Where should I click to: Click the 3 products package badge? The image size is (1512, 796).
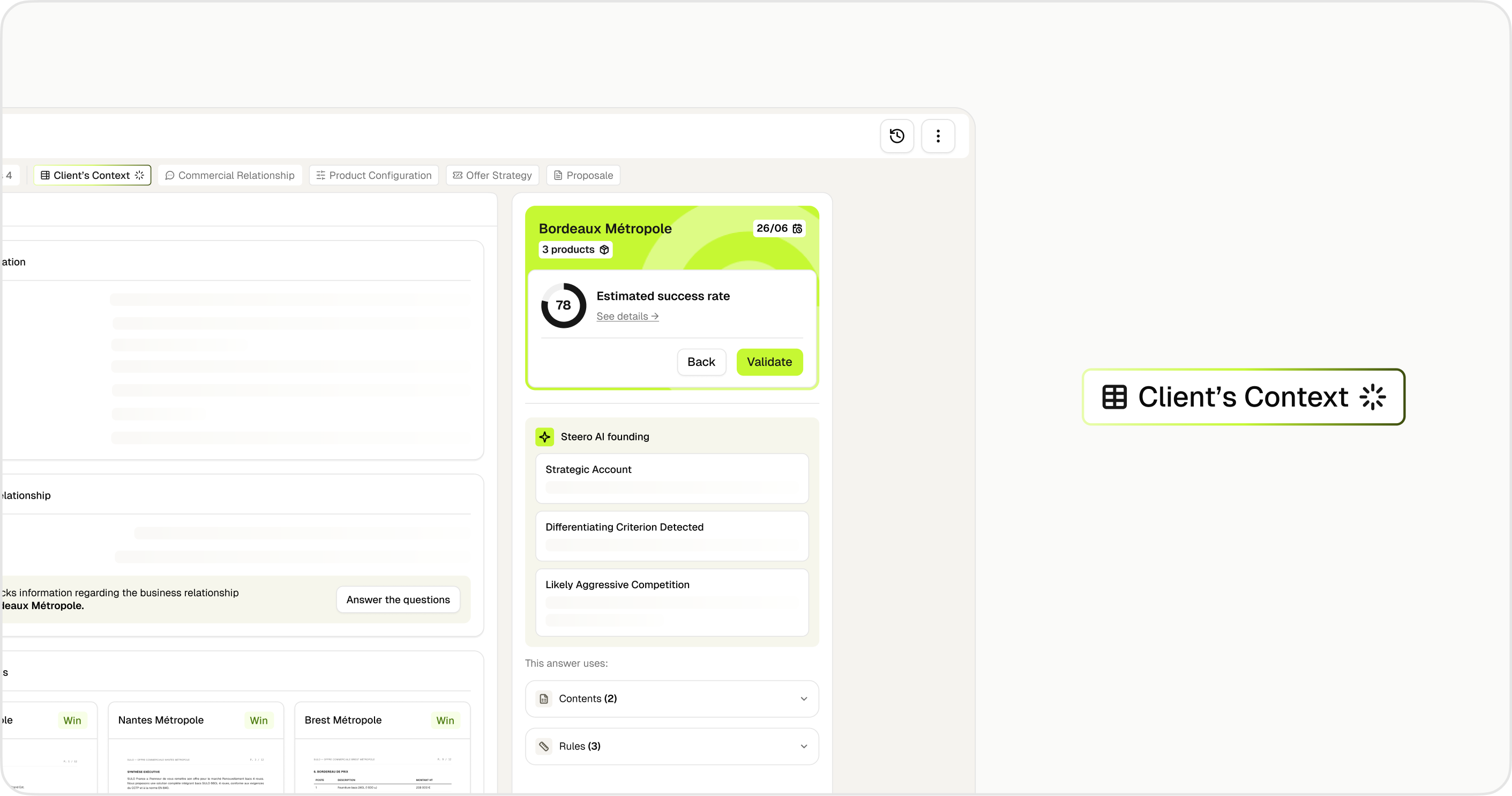point(575,250)
